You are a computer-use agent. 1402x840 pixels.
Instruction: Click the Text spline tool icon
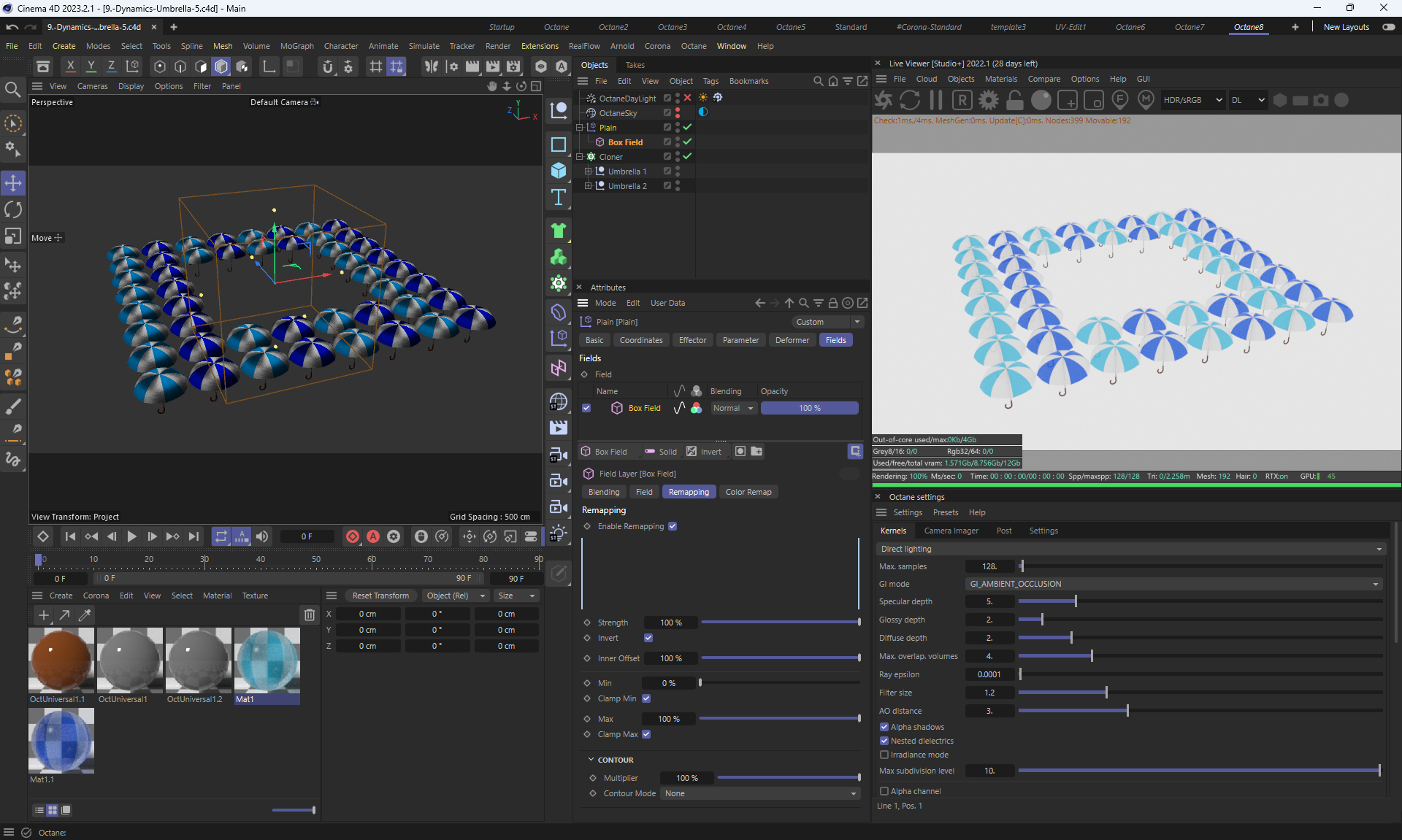tap(559, 197)
